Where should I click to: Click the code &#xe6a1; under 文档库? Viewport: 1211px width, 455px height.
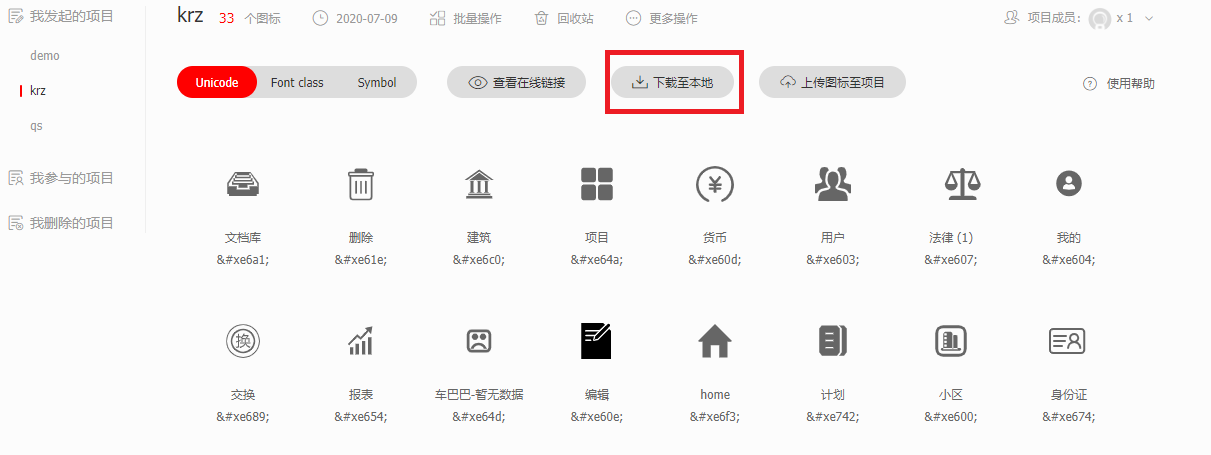click(x=243, y=259)
